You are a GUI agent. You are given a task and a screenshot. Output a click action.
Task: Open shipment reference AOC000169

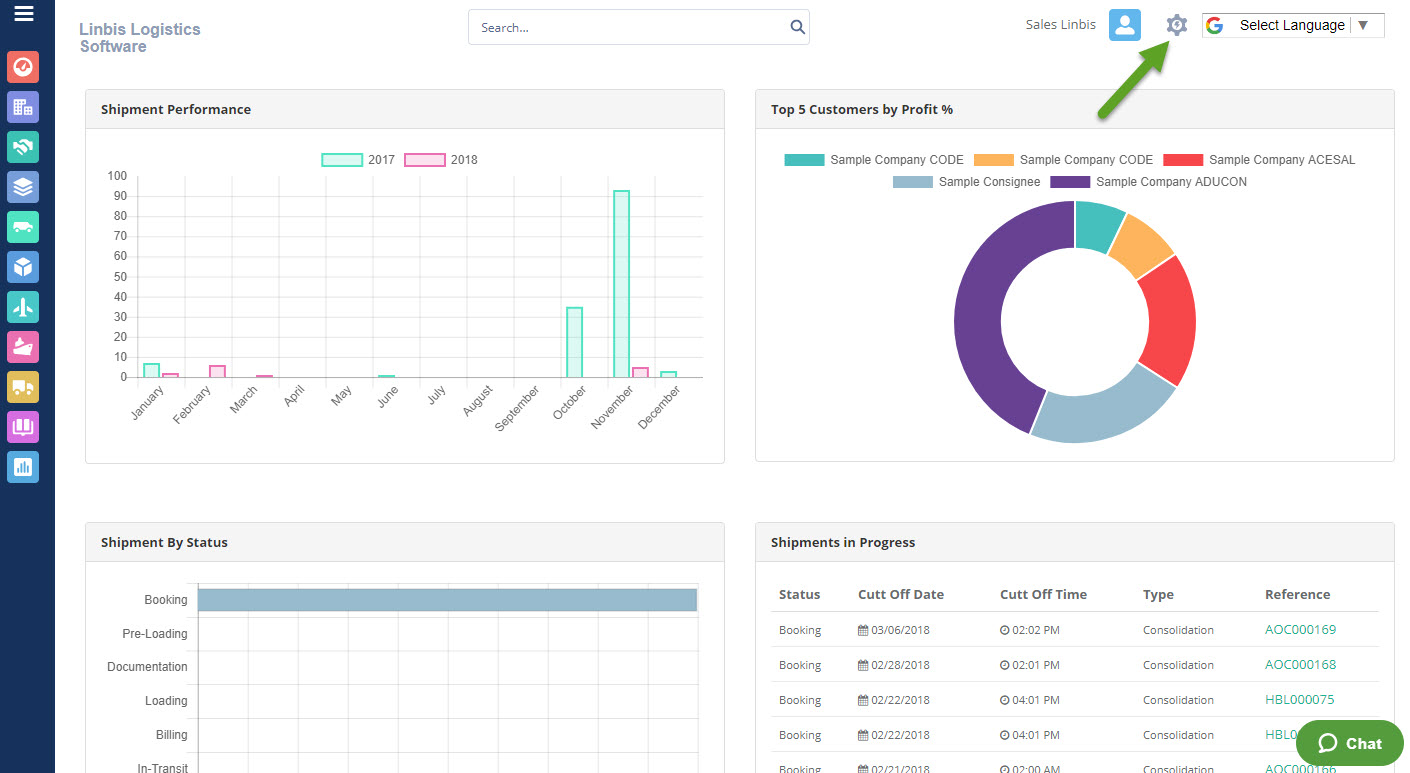(x=1299, y=629)
